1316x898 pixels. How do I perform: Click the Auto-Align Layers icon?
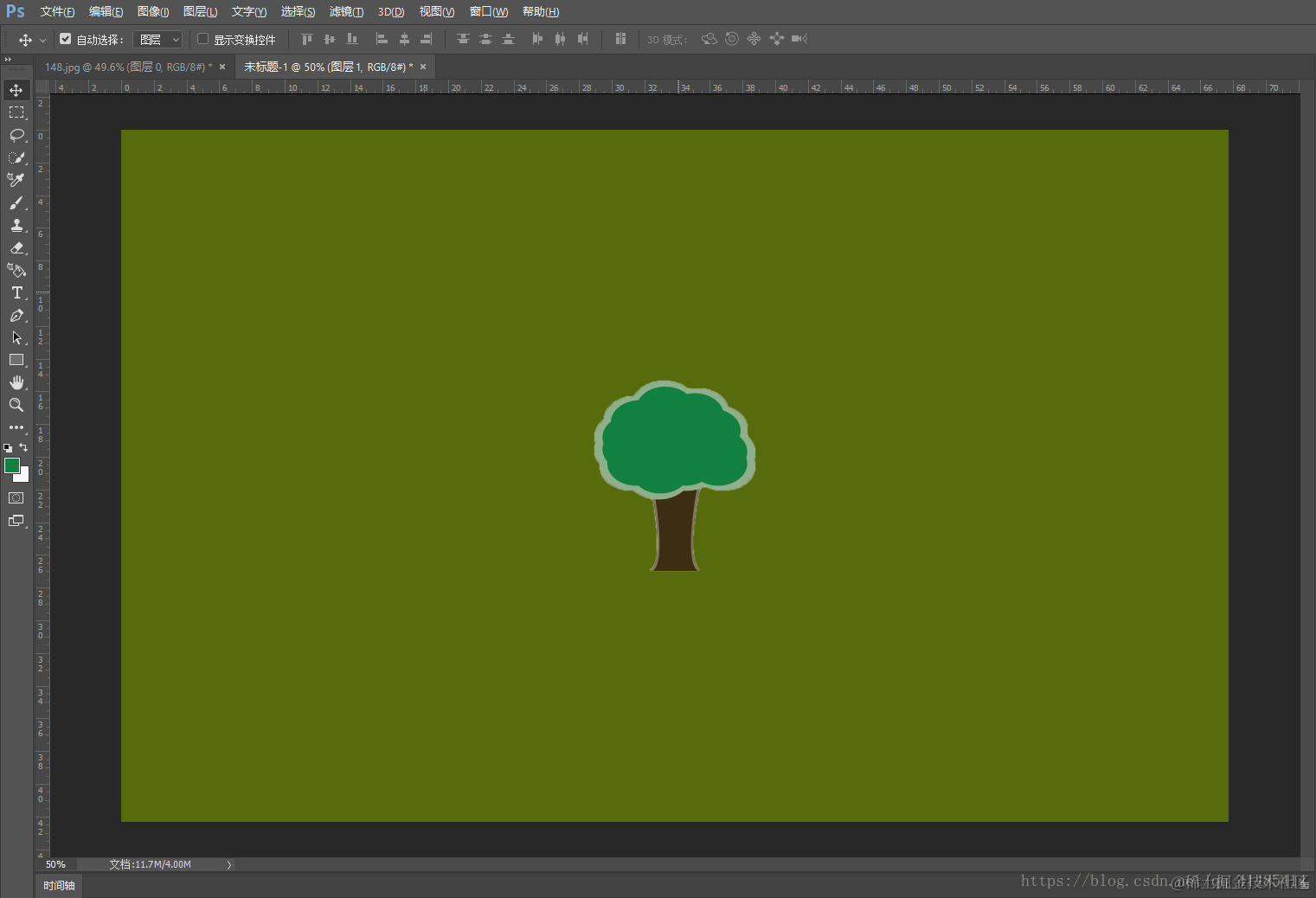coord(620,39)
